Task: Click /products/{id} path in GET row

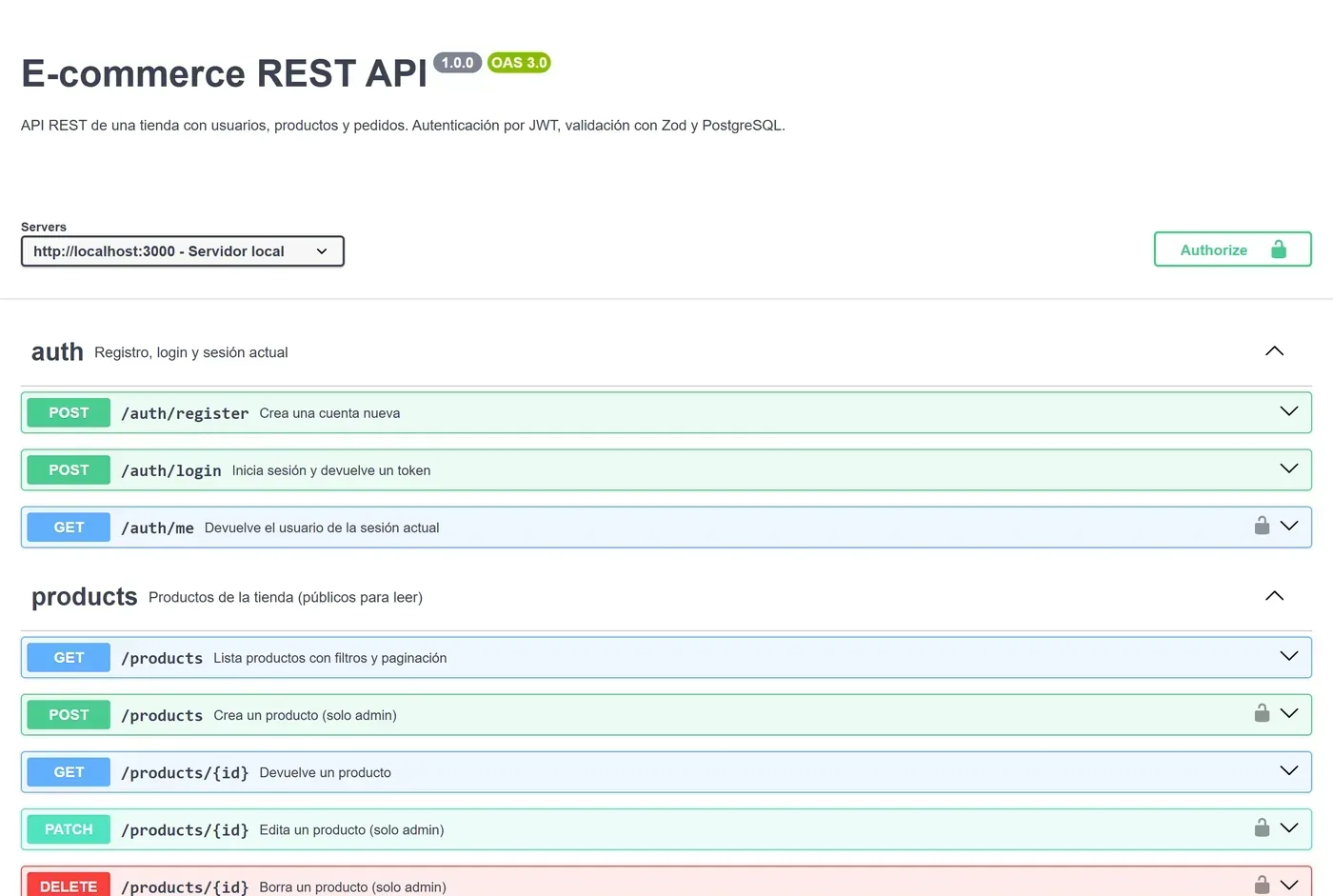Action: (185, 772)
